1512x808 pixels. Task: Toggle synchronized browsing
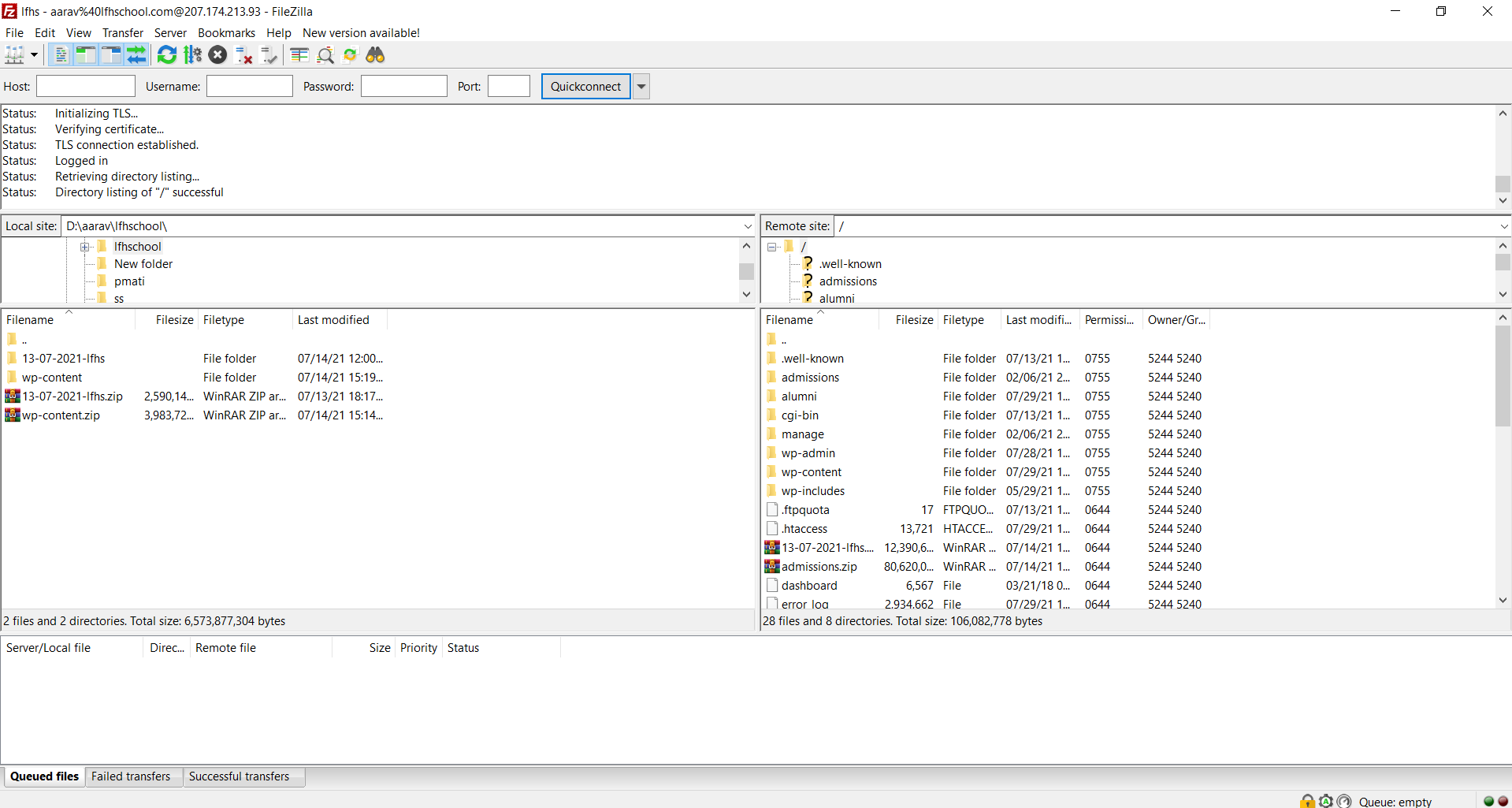[x=351, y=55]
